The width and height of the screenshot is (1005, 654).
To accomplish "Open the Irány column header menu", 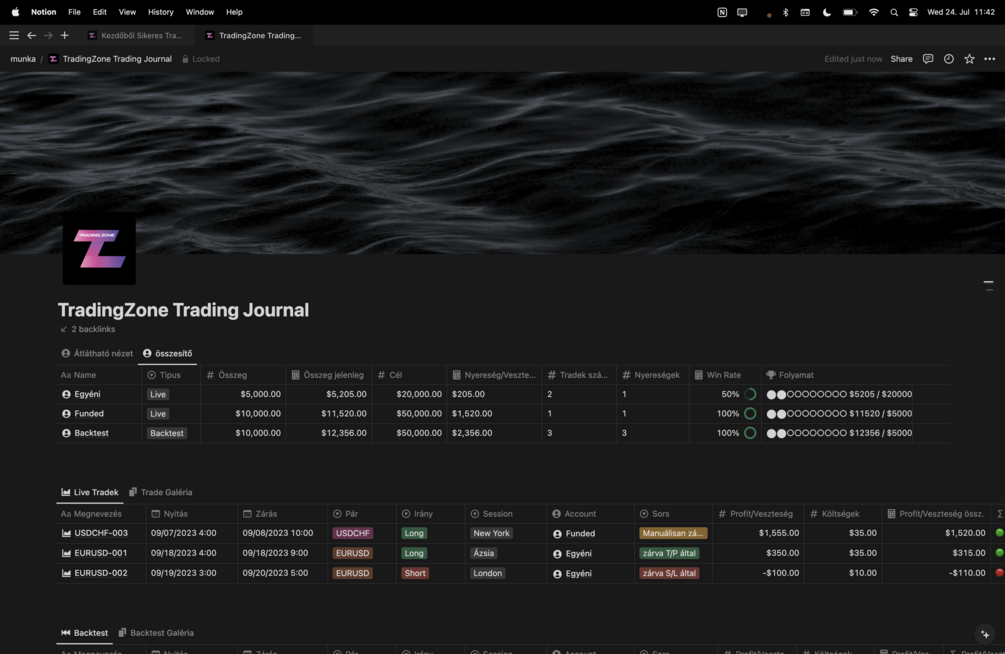I will 430,514.
